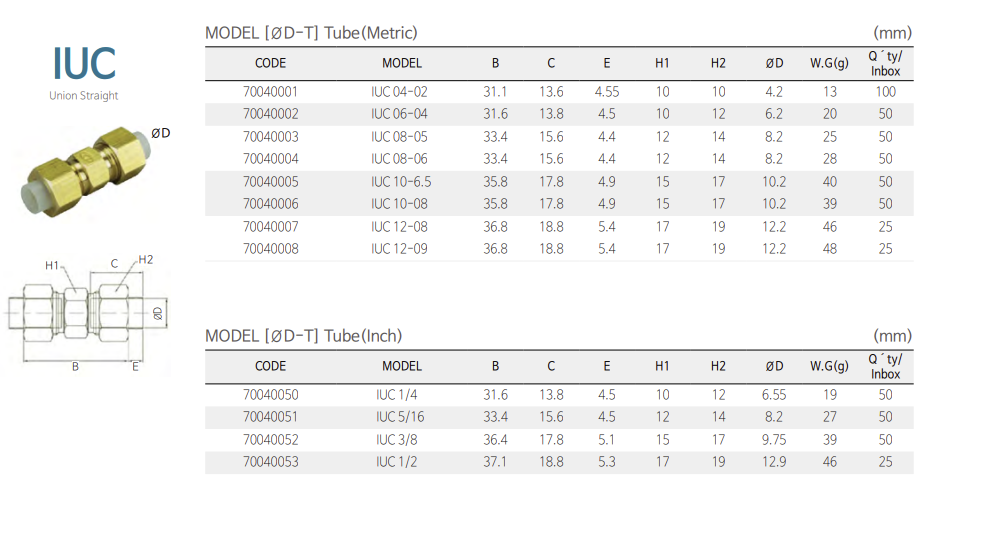Click the large IUC title
The image size is (981, 541).
click(84, 62)
